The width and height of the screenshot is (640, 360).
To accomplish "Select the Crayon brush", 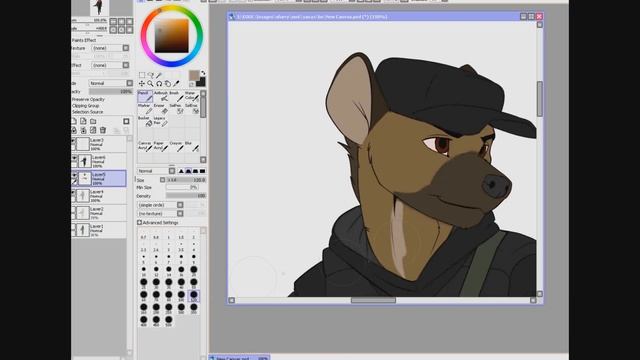I will point(176,147).
